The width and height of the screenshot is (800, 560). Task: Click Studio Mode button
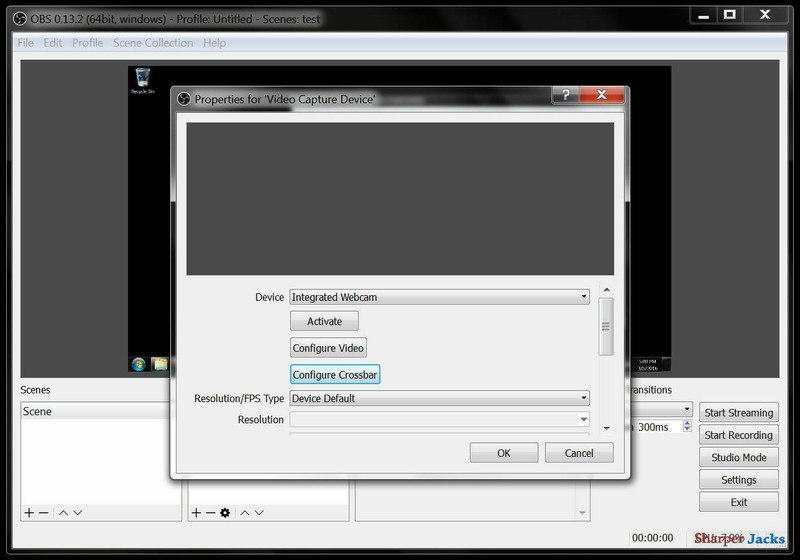(x=739, y=457)
